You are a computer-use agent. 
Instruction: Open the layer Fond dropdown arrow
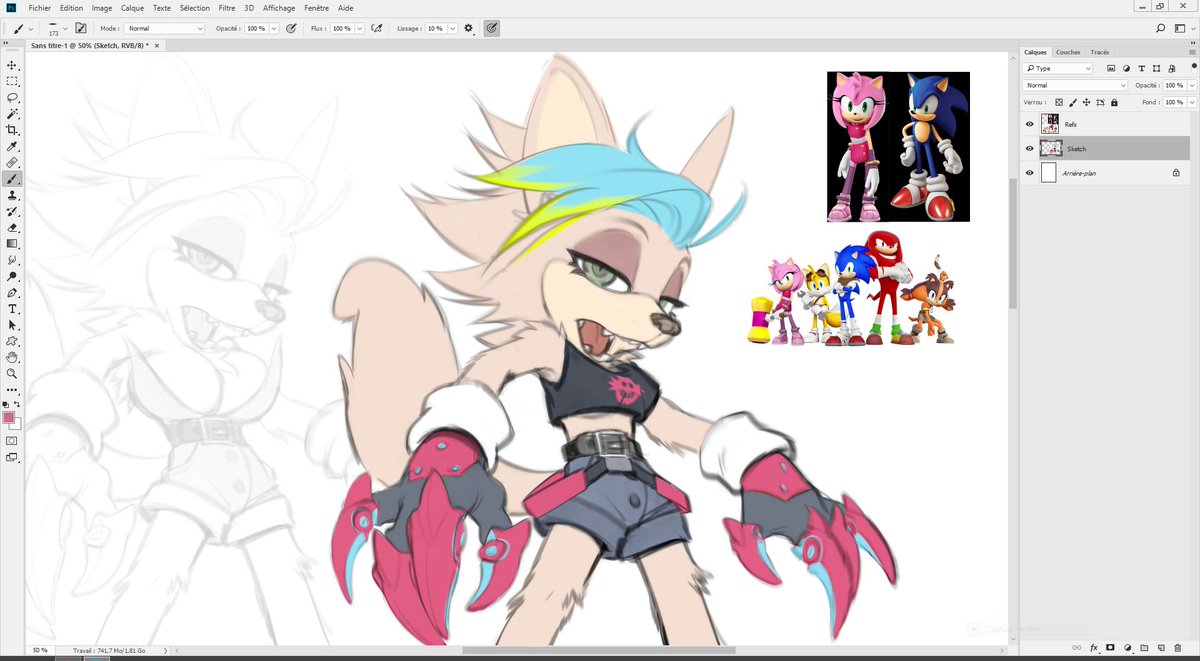(1192, 102)
